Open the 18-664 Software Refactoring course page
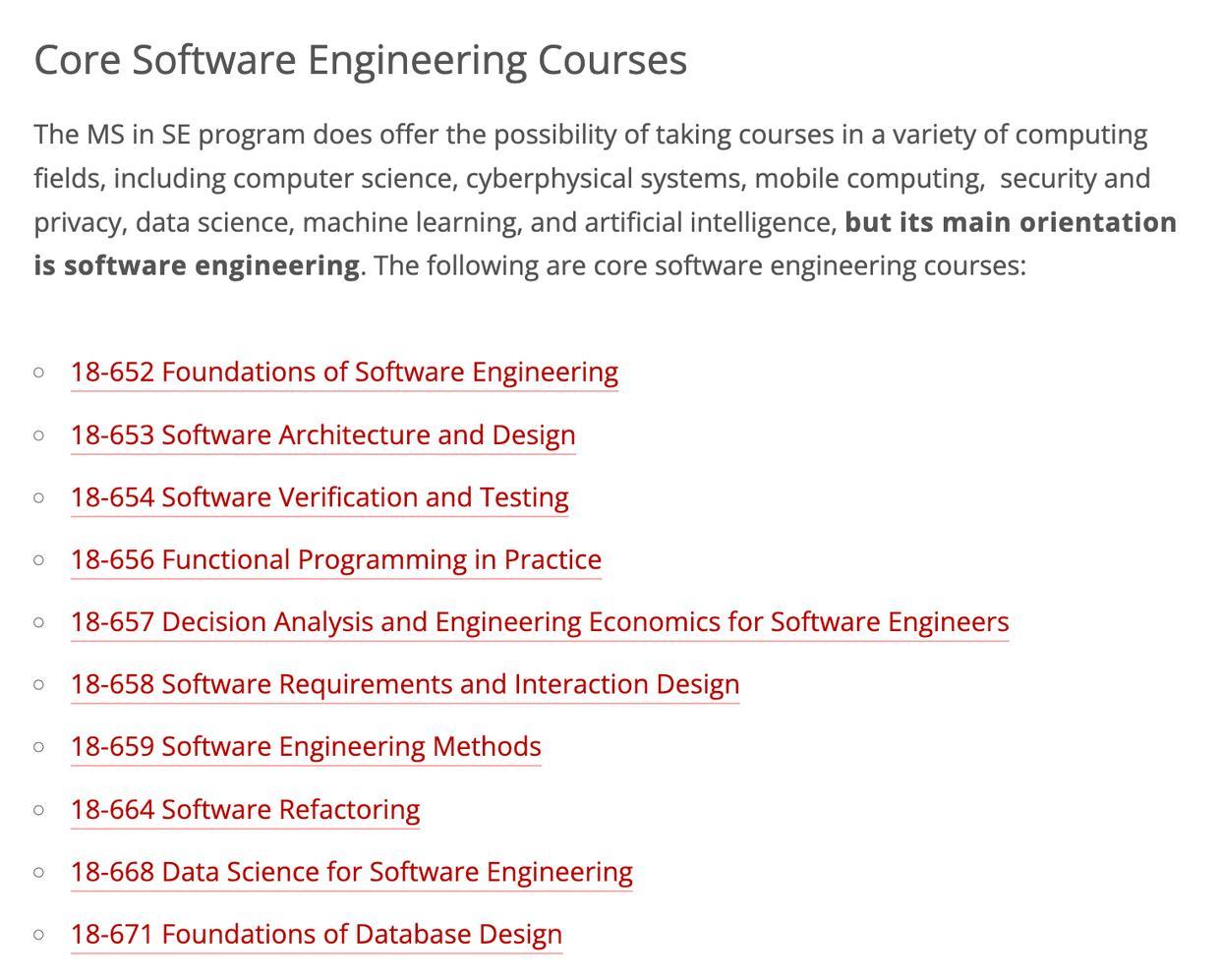This screenshot has height=980, width=1221. pyautogui.click(x=245, y=810)
